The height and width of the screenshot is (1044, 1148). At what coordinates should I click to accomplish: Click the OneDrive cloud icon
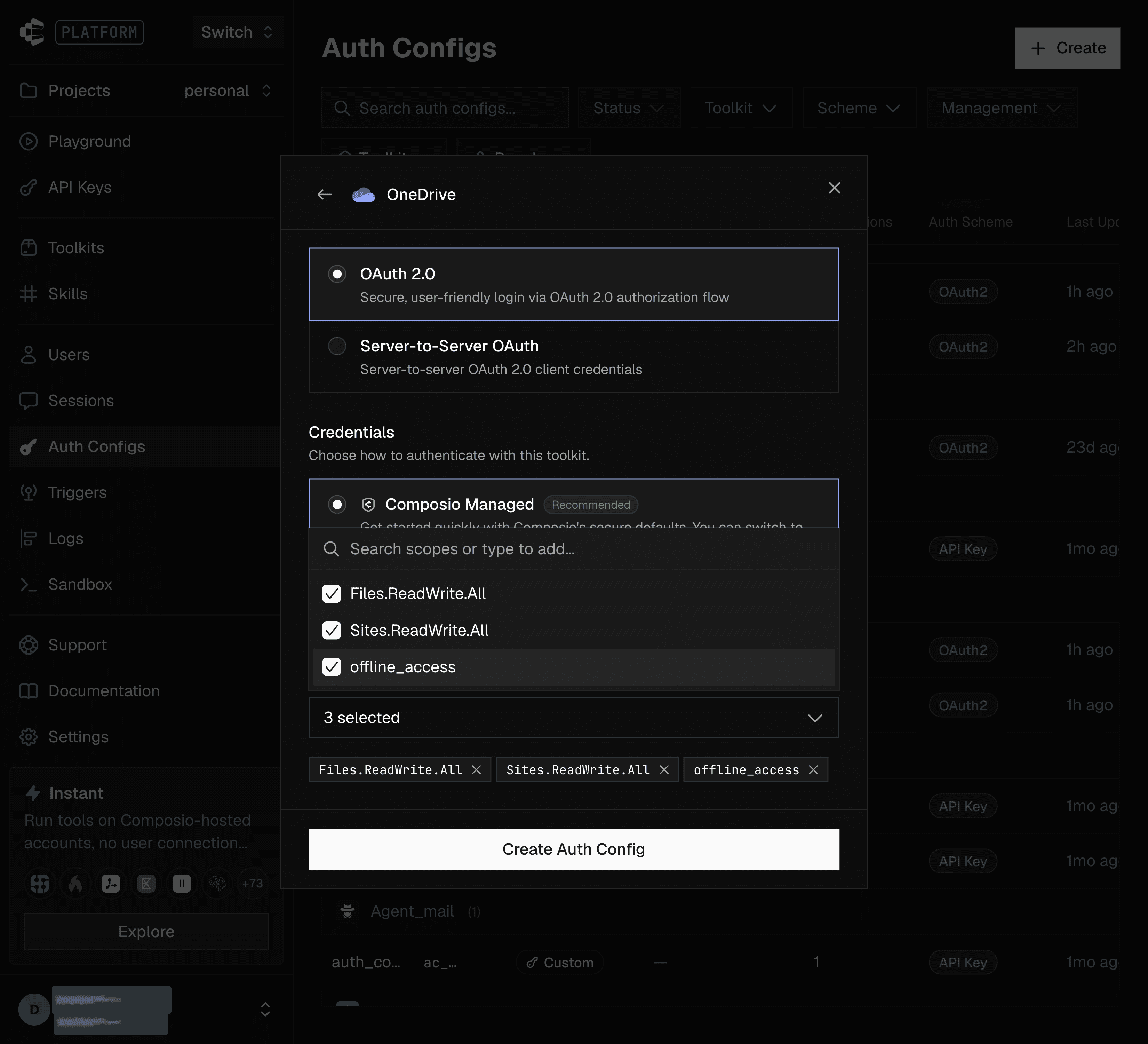363,195
